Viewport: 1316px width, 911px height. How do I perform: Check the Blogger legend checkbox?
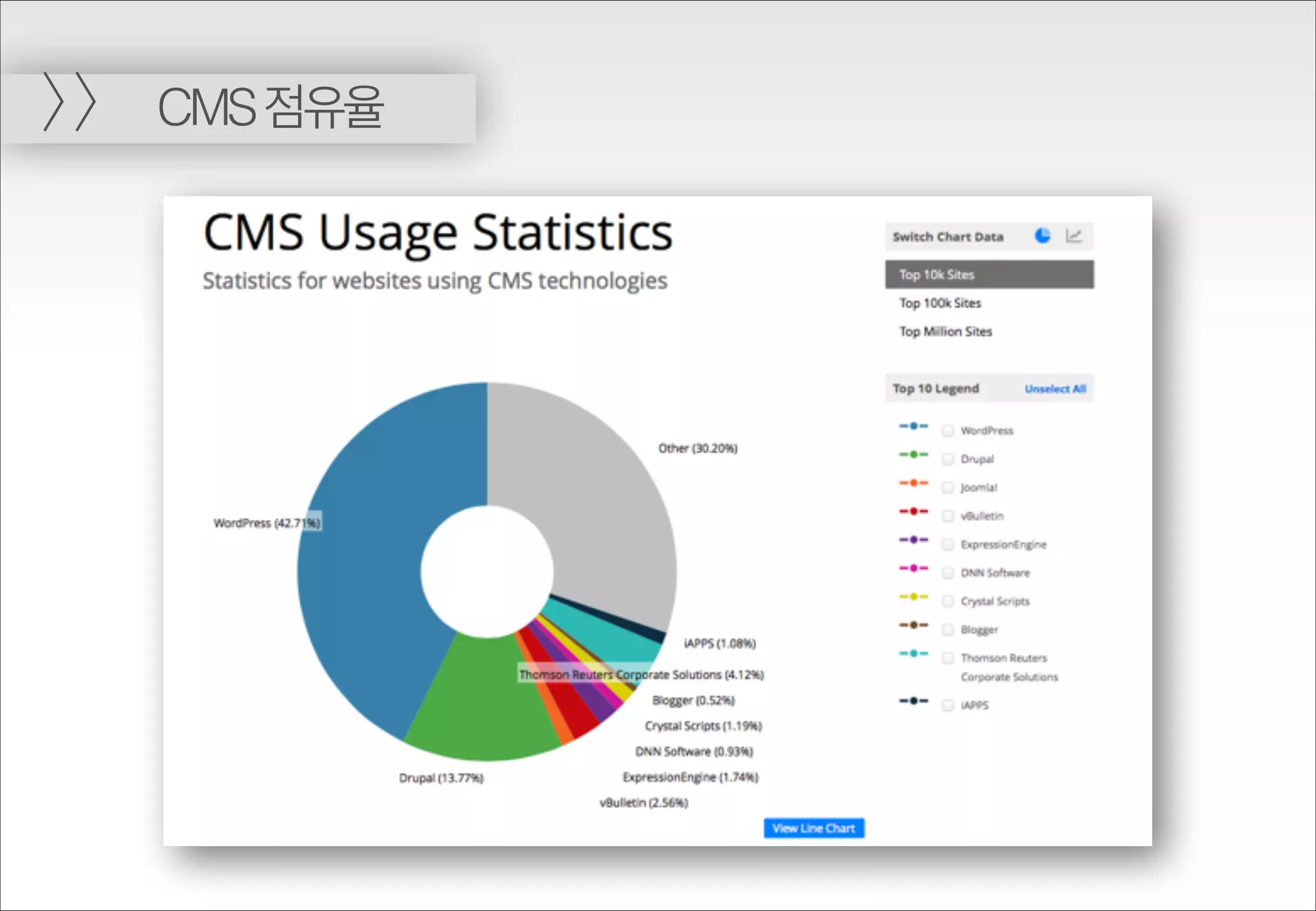pyautogui.click(x=948, y=630)
